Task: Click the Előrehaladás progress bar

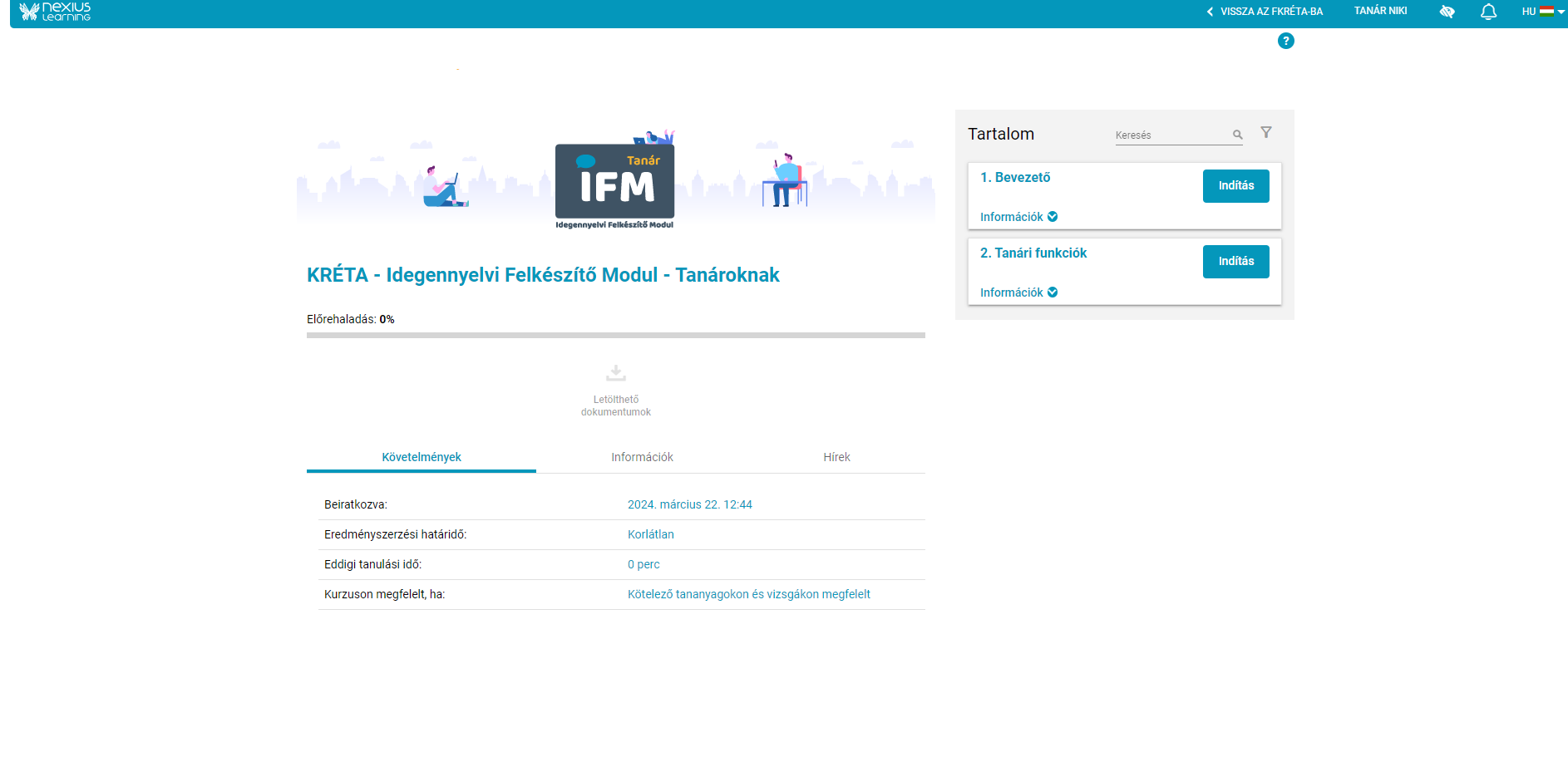Action: click(616, 336)
